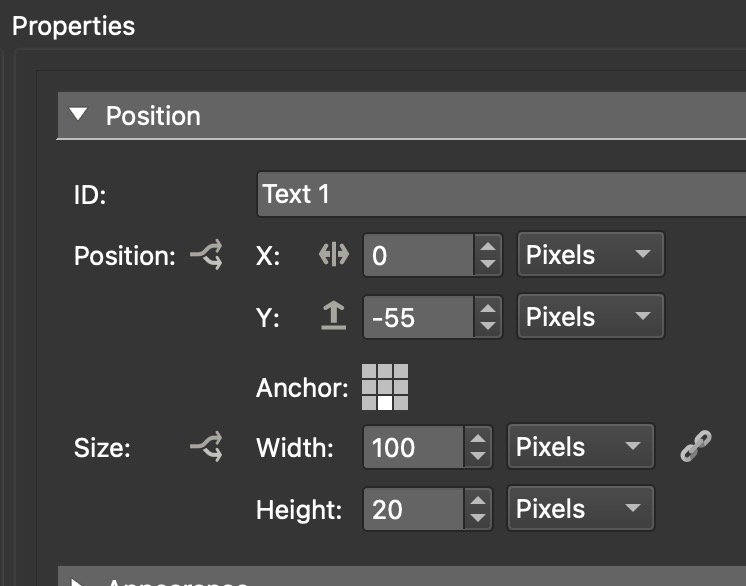
Task: Click the Width value field
Action: [x=412, y=447]
